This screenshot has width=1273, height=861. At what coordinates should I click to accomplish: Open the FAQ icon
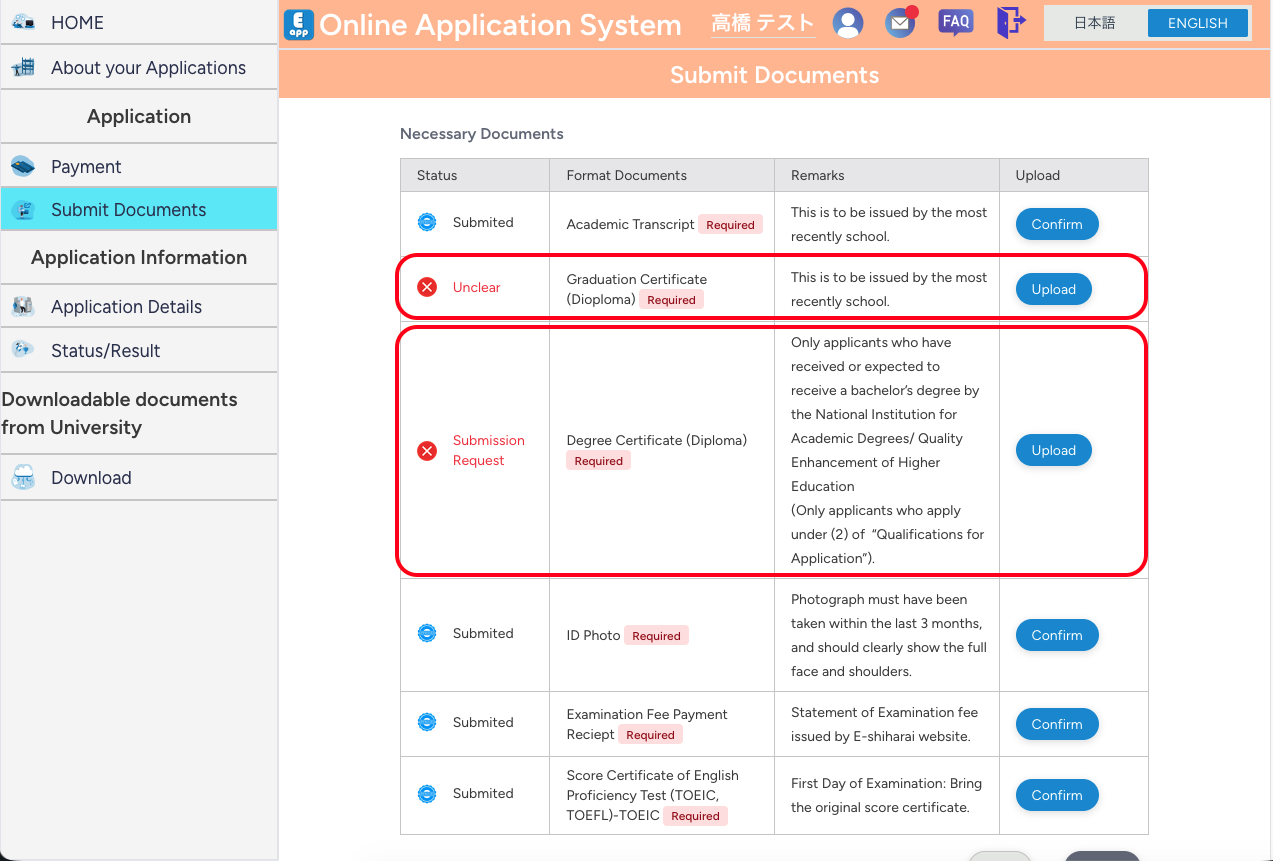click(x=956, y=22)
